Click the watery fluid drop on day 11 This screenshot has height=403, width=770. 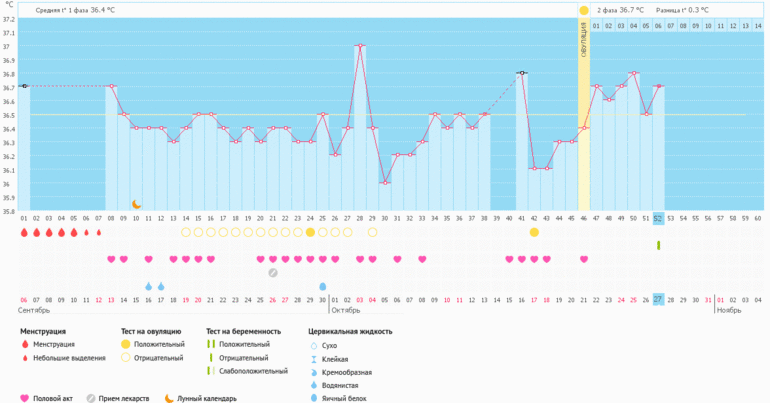click(148, 286)
